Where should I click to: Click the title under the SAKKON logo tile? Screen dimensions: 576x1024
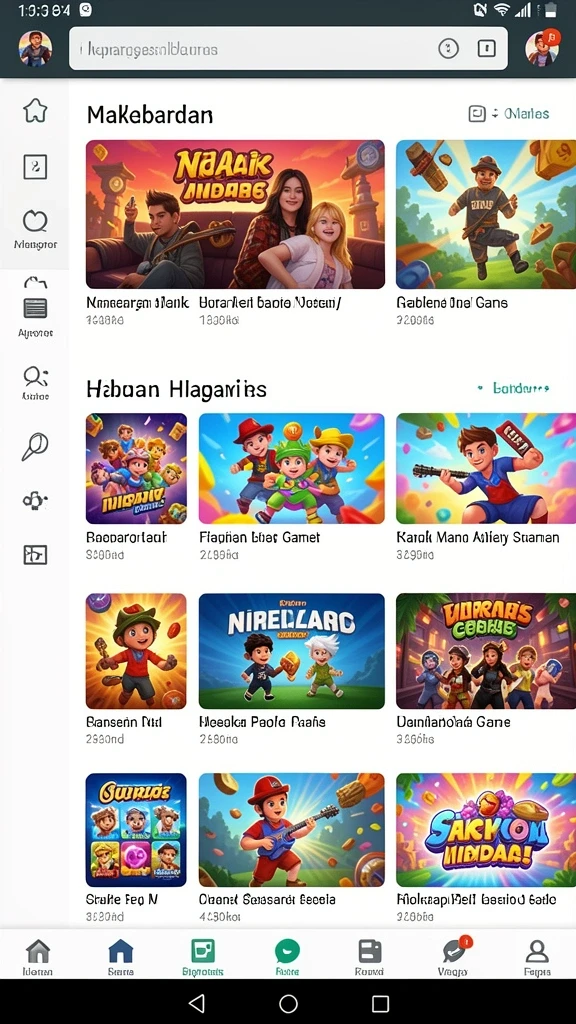coord(476,899)
